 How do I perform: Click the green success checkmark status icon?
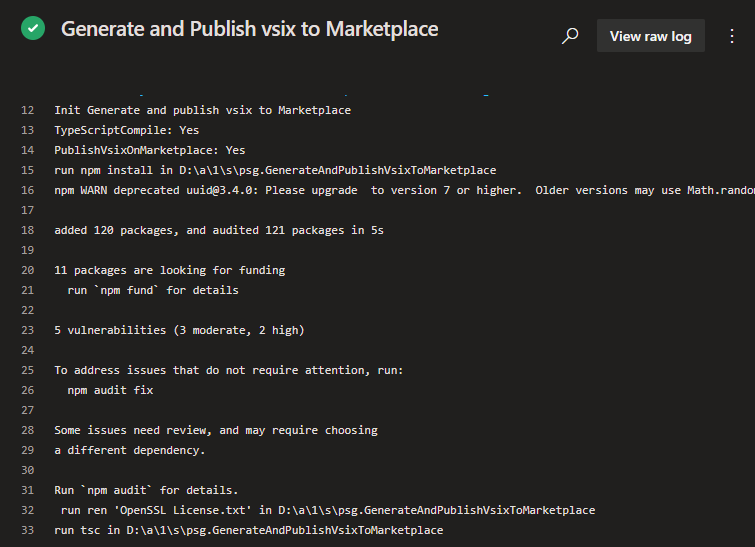pyautogui.click(x=33, y=28)
